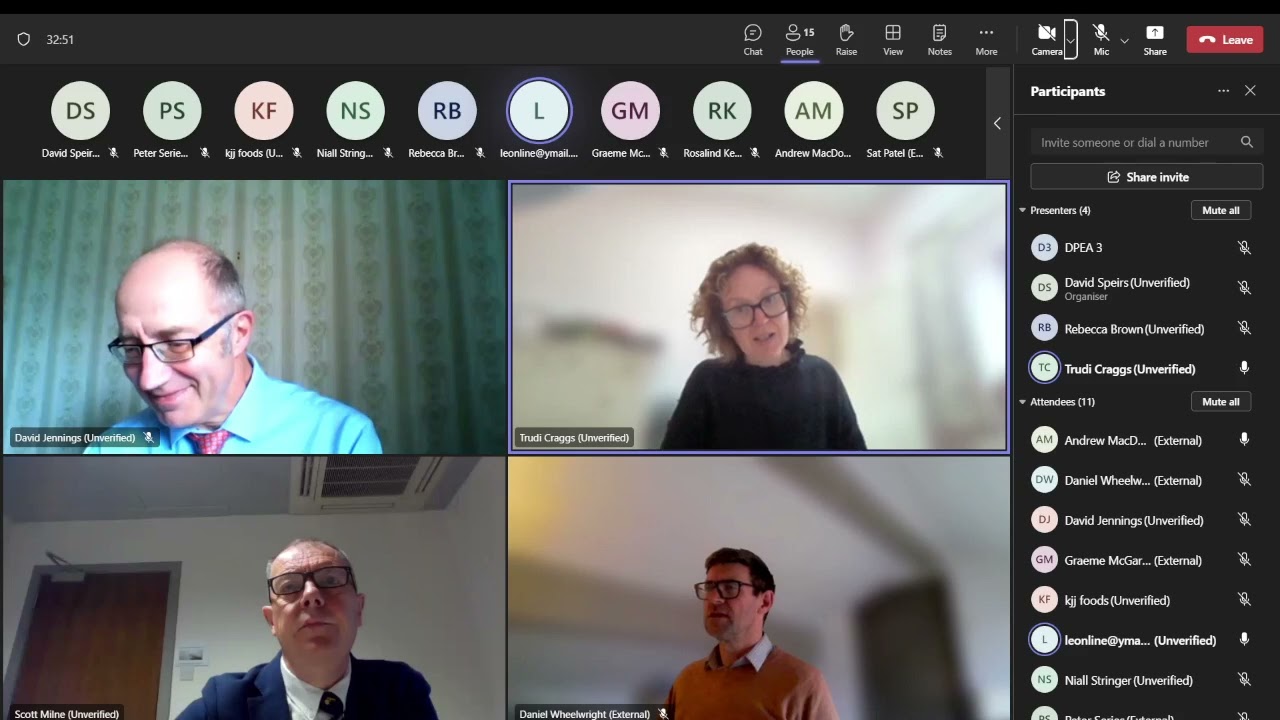This screenshot has width=1280, height=720.
Task: Open the More actions menu in toolbar
Action: pyautogui.click(x=986, y=40)
